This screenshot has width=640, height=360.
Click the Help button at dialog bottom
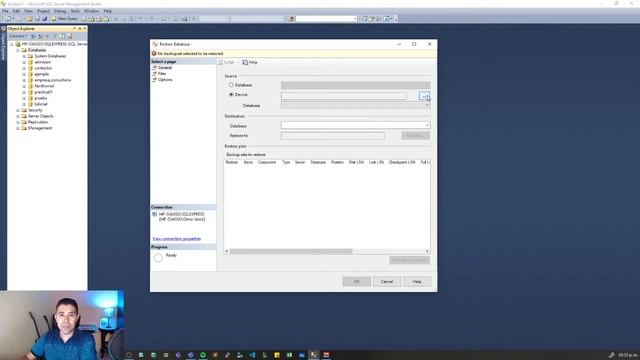(x=417, y=282)
